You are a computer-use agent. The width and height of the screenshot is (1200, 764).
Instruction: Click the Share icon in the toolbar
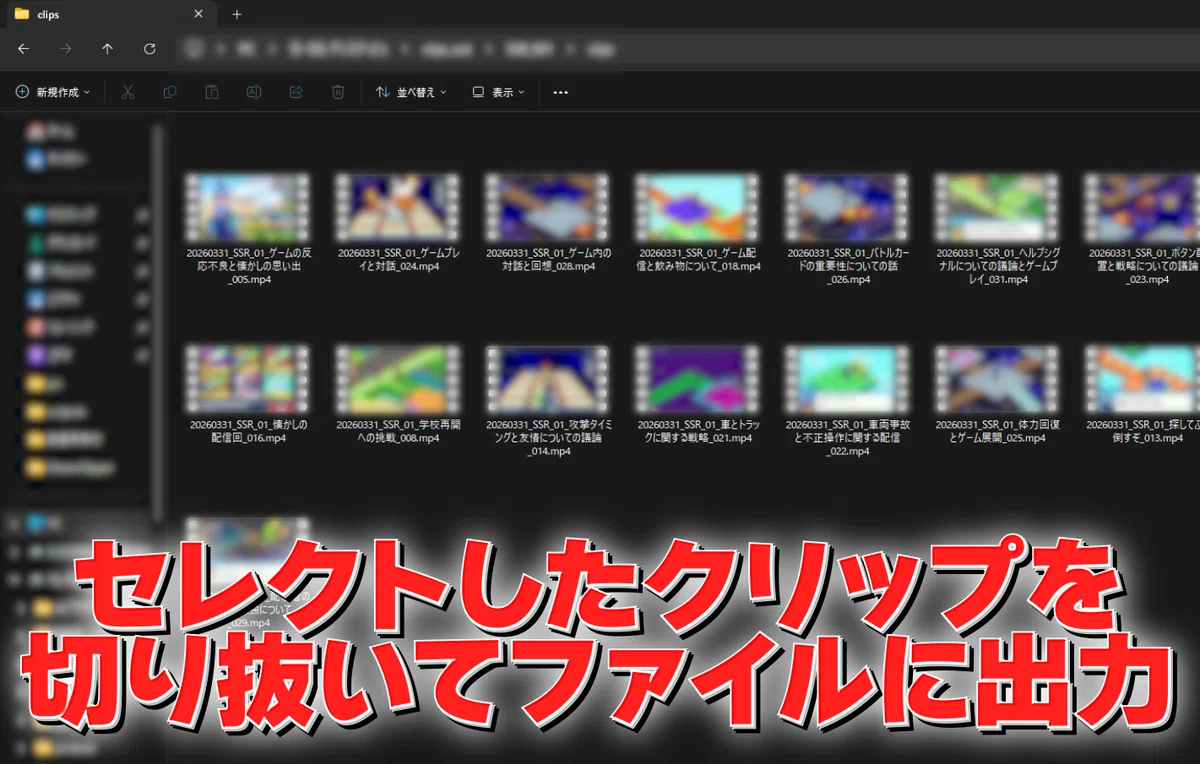(x=296, y=92)
